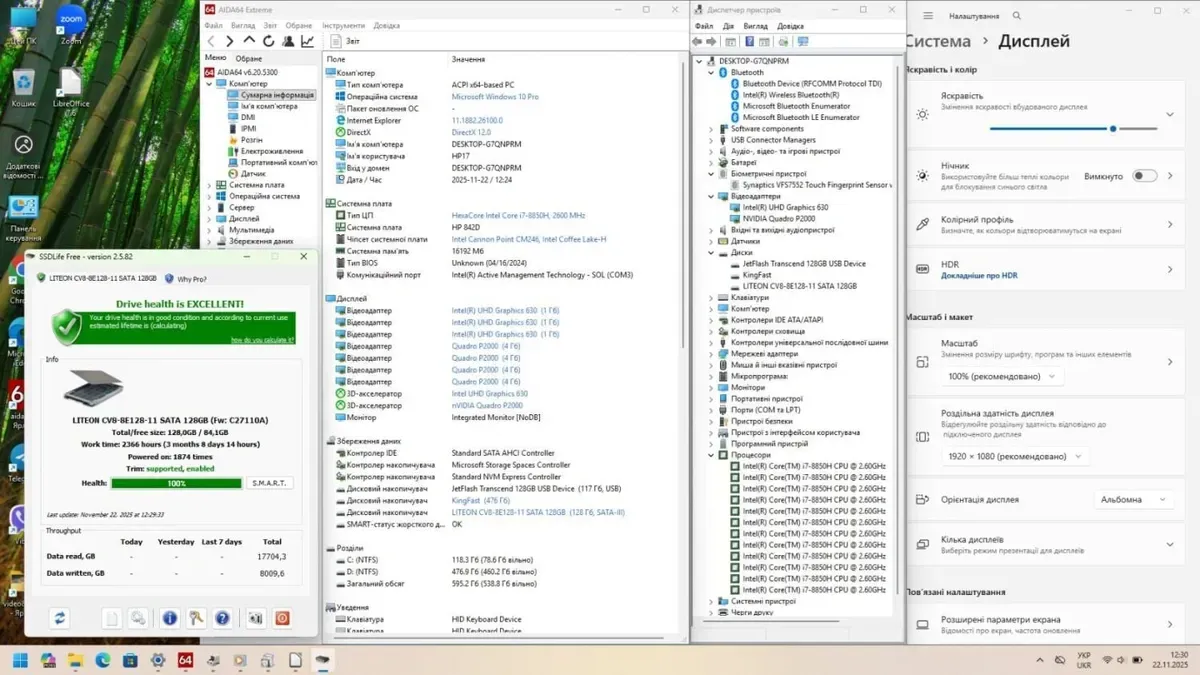Open the Докладніше про HDR link
This screenshot has width=1200, height=675.
[979, 276]
